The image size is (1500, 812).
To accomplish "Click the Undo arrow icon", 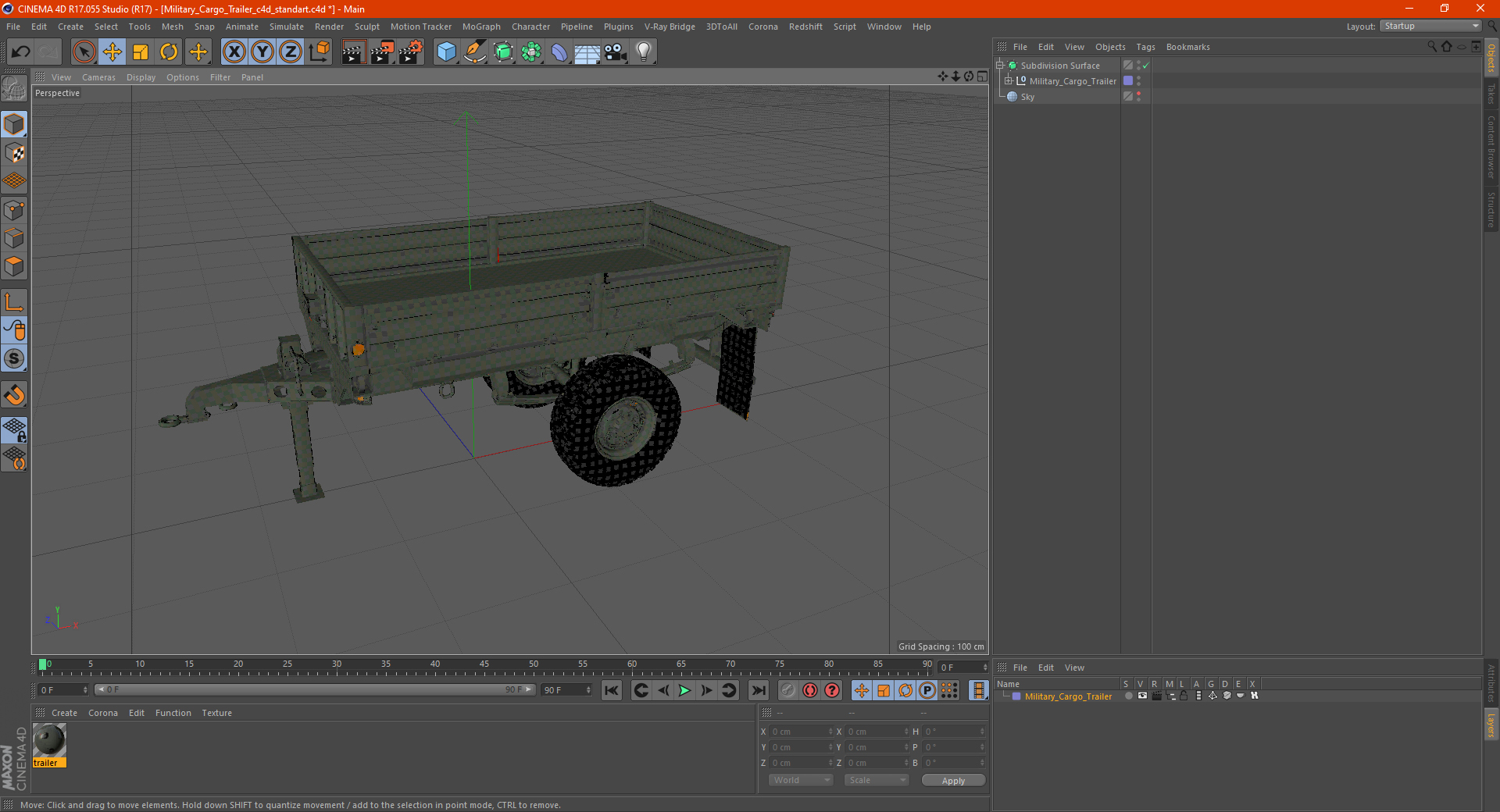I will [x=21, y=52].
